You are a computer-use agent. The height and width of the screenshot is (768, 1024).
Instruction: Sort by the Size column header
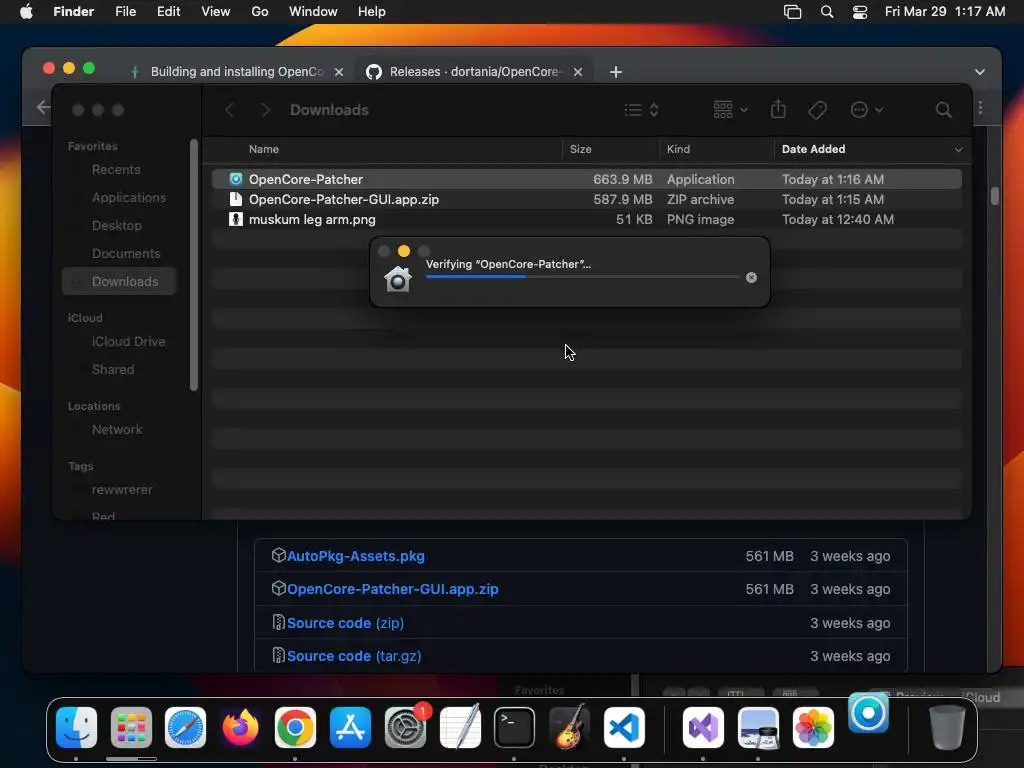610,149
